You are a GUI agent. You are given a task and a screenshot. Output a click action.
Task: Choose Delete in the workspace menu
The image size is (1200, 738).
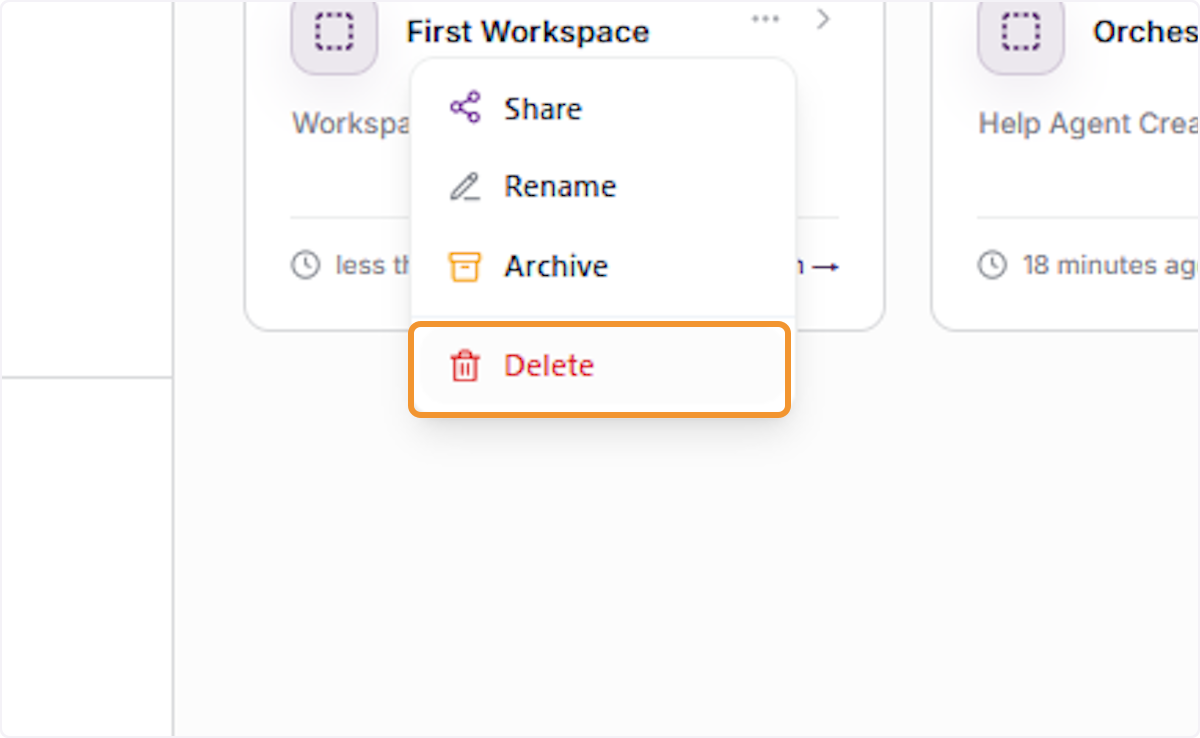[600, 366]
